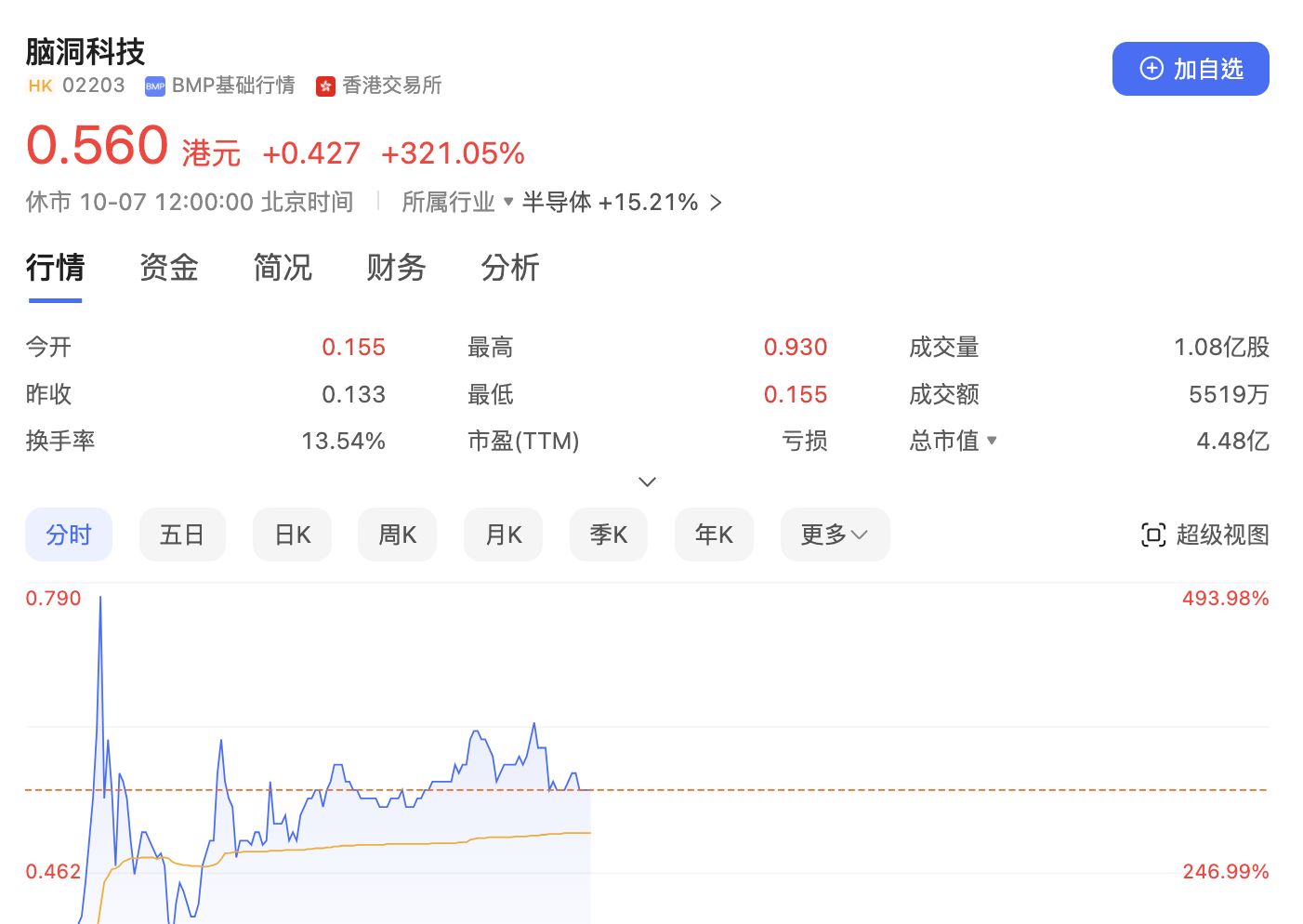Click the chart axis label 493.98%
The image size is (1303, 924).
click(x=1225, y=598)
